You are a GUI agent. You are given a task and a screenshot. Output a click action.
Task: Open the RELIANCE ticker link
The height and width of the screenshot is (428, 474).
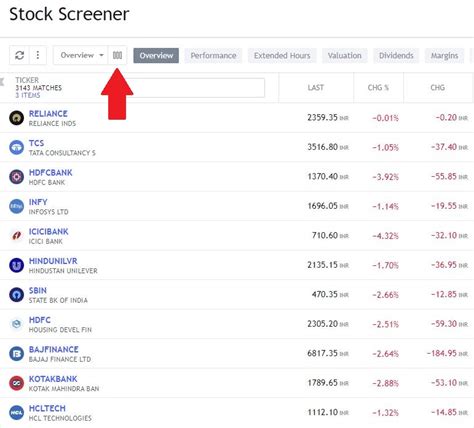(48, 114)
